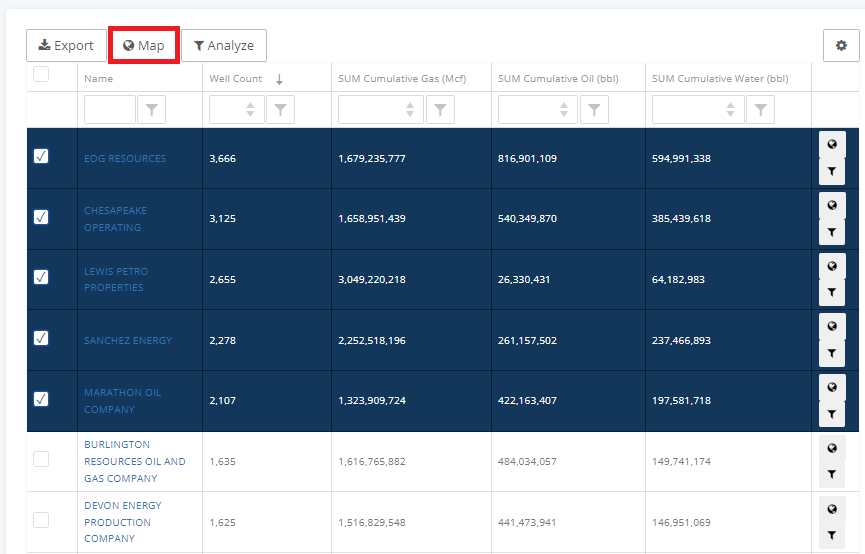
Task: Map the MARATHON OIL COMPANY globe icon
Action: 832,387
